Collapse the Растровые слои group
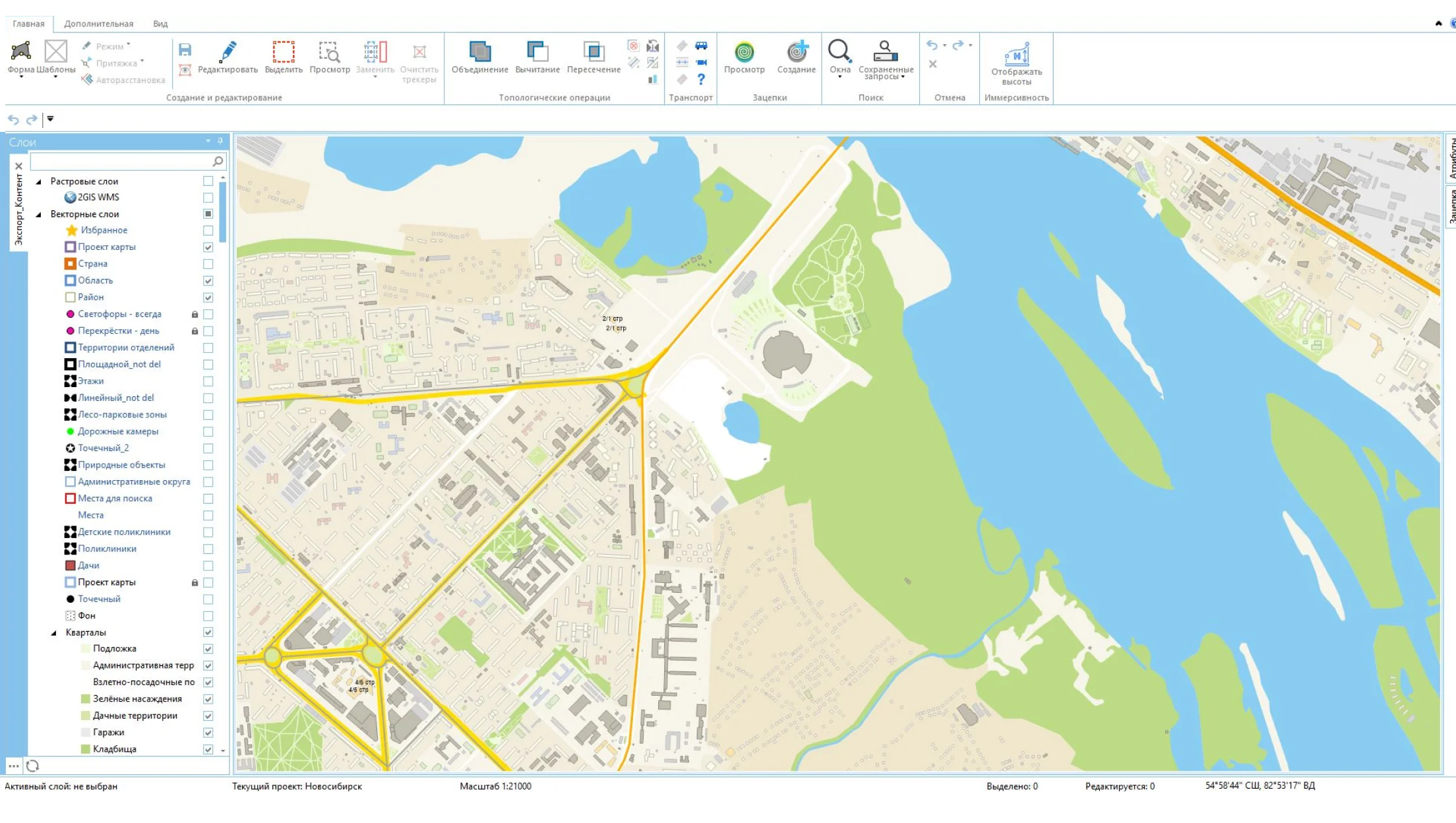The width and height of the screenshot is (1456, 823). [x=38, y=181]
